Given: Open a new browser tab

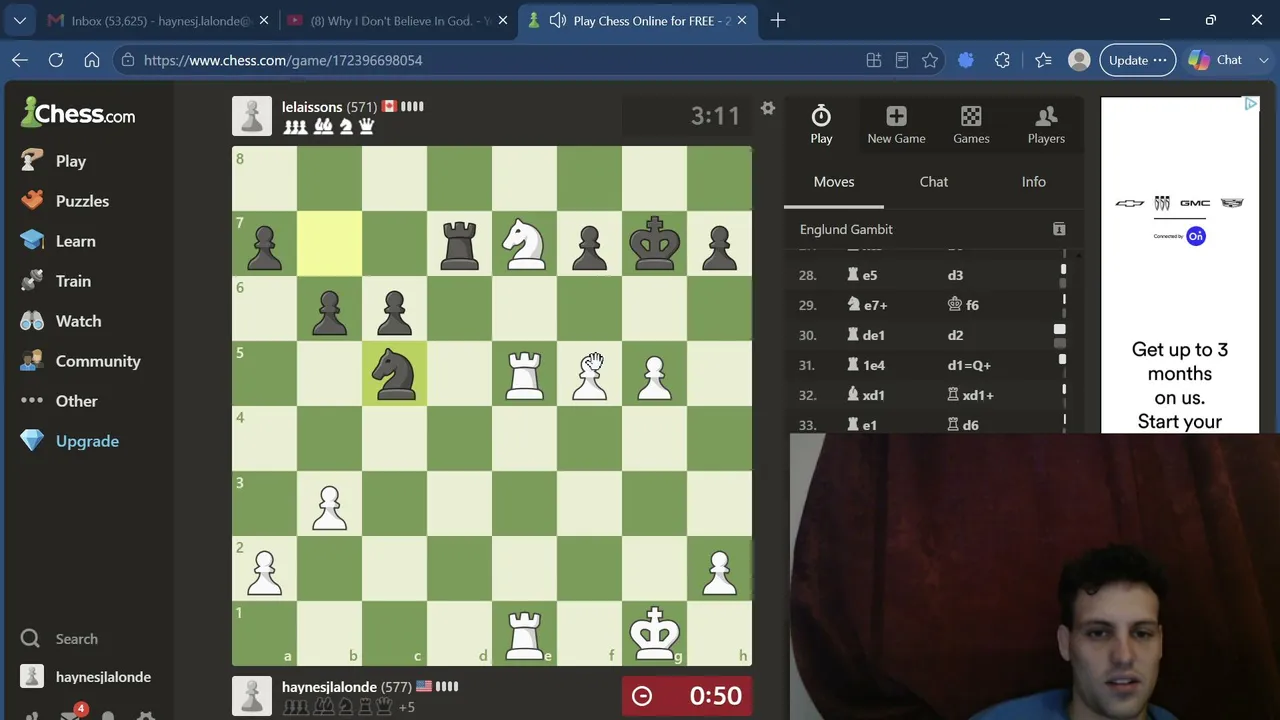Looking at the screenshot, I should point(778,20).
